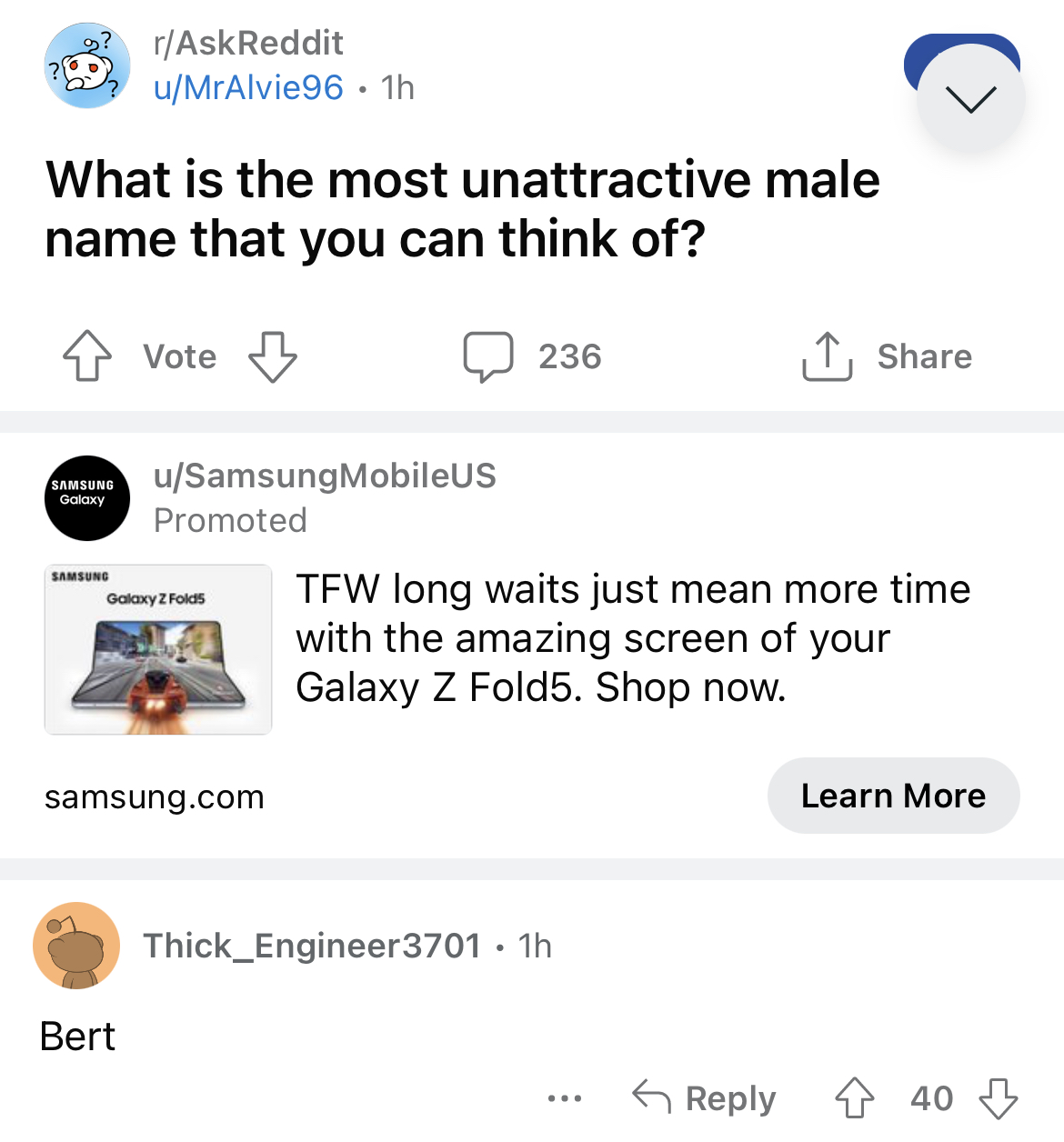Downvote the AskReddit post

click(x=273, y=356)
